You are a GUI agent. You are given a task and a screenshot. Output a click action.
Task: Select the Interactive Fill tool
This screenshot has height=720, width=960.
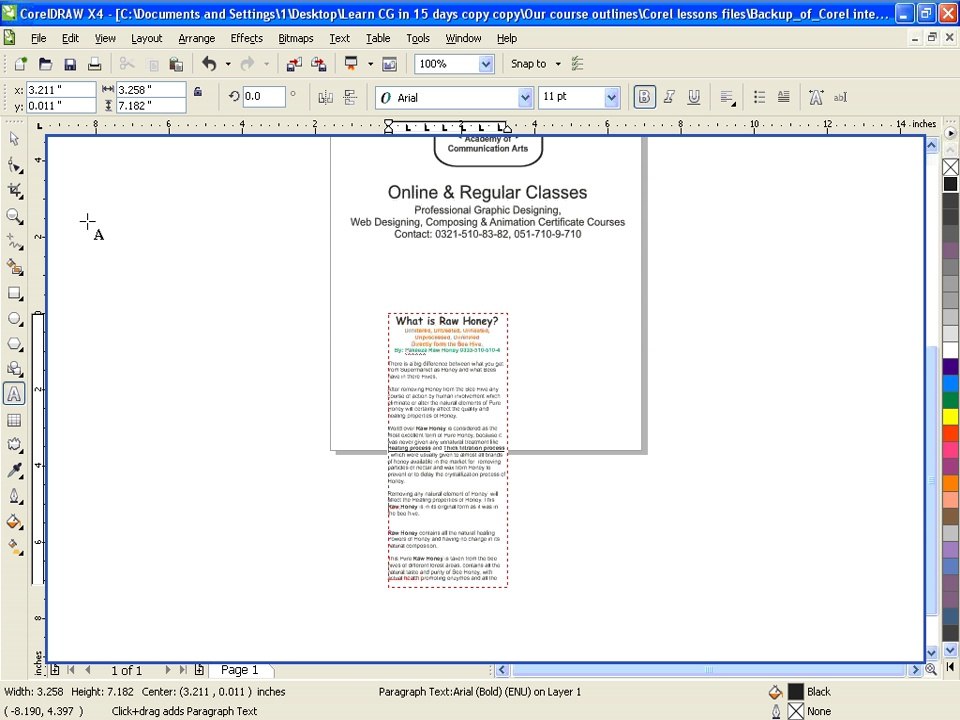tap(14, 546)
